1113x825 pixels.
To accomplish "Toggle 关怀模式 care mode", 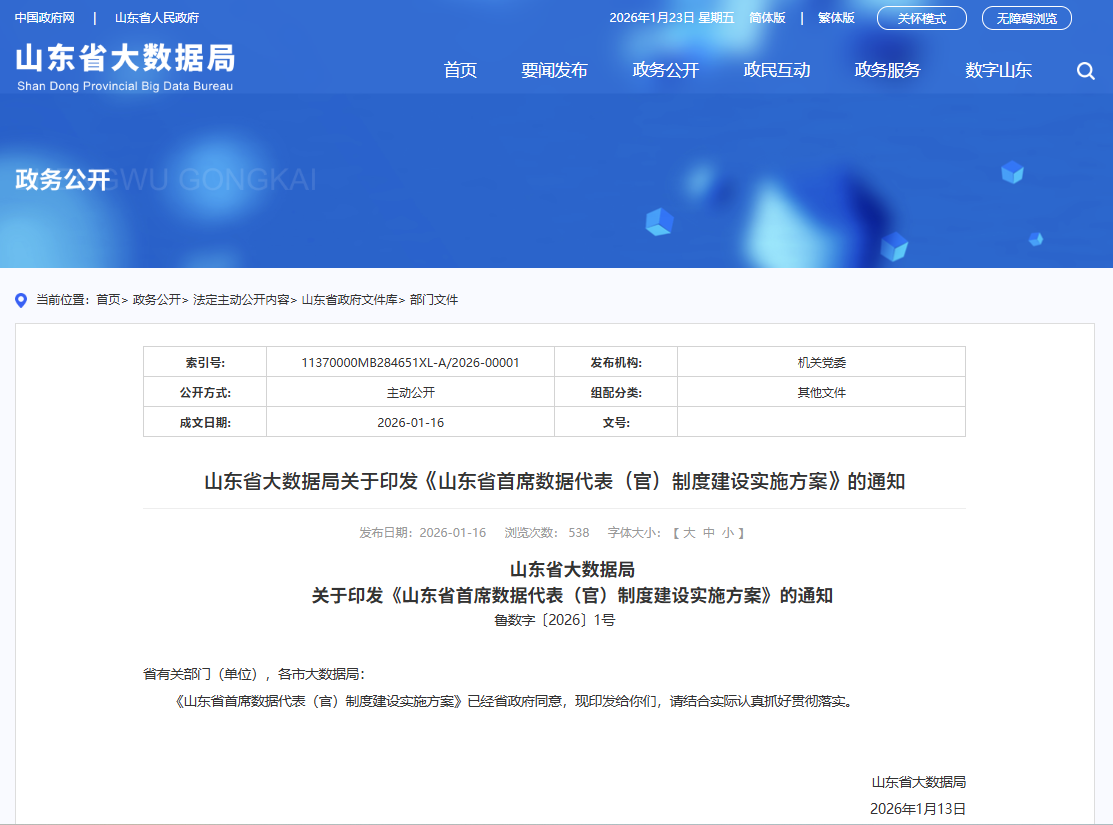I will (921, 17).
